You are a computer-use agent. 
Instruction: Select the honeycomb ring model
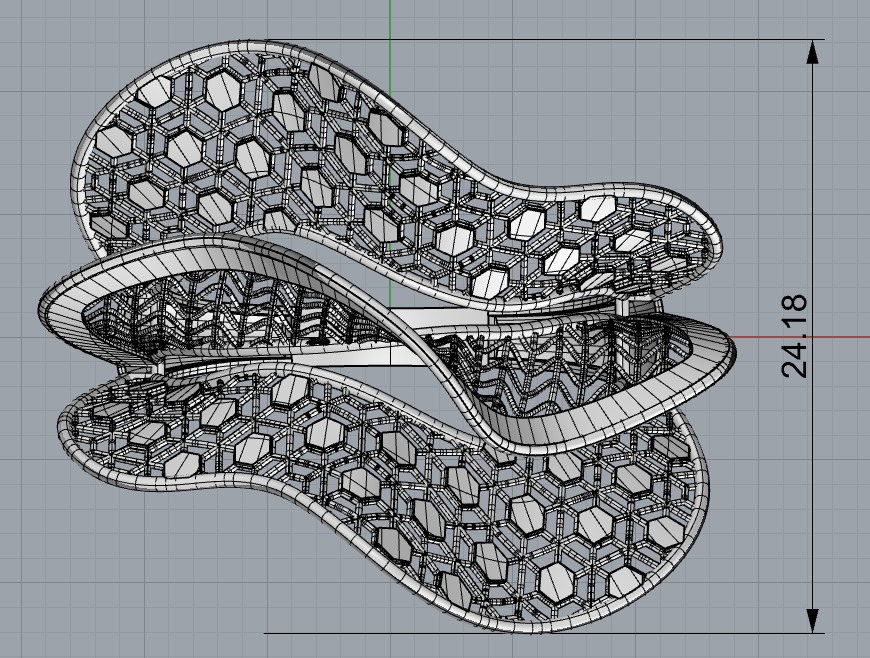click(x=387, y=336)
